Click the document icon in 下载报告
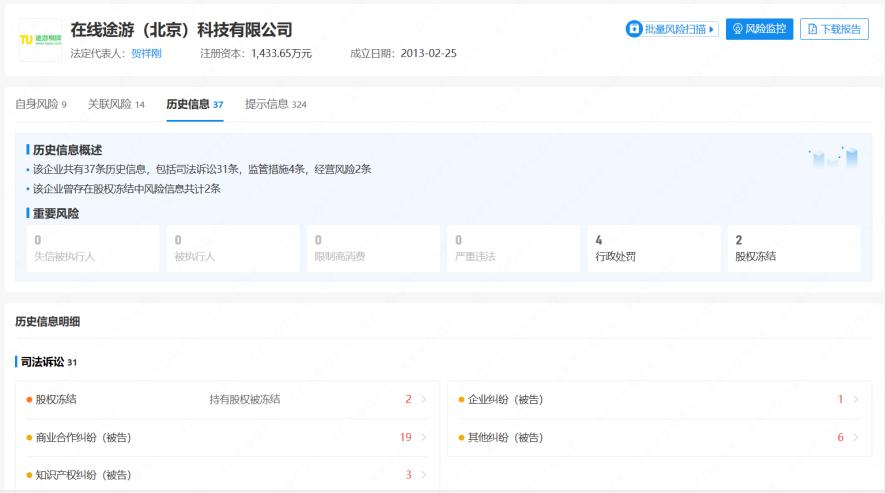 (x=813, y=29)
